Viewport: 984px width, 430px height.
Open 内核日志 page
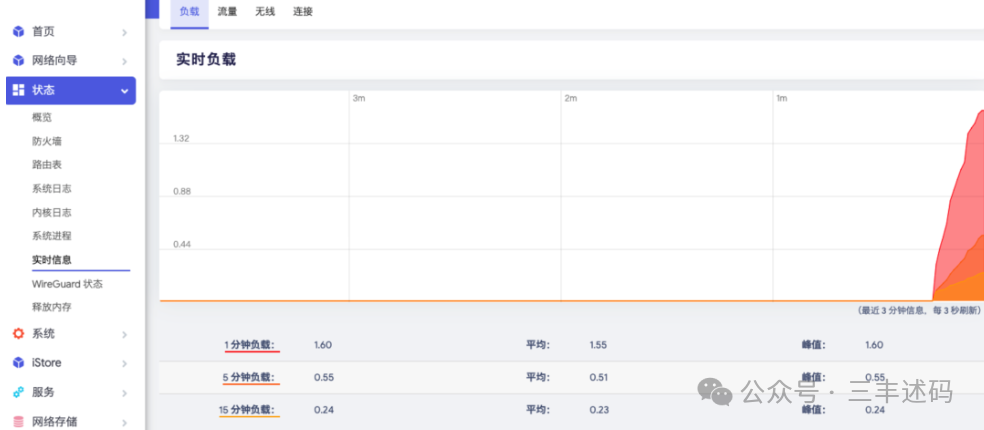click(x=51, y=212)
